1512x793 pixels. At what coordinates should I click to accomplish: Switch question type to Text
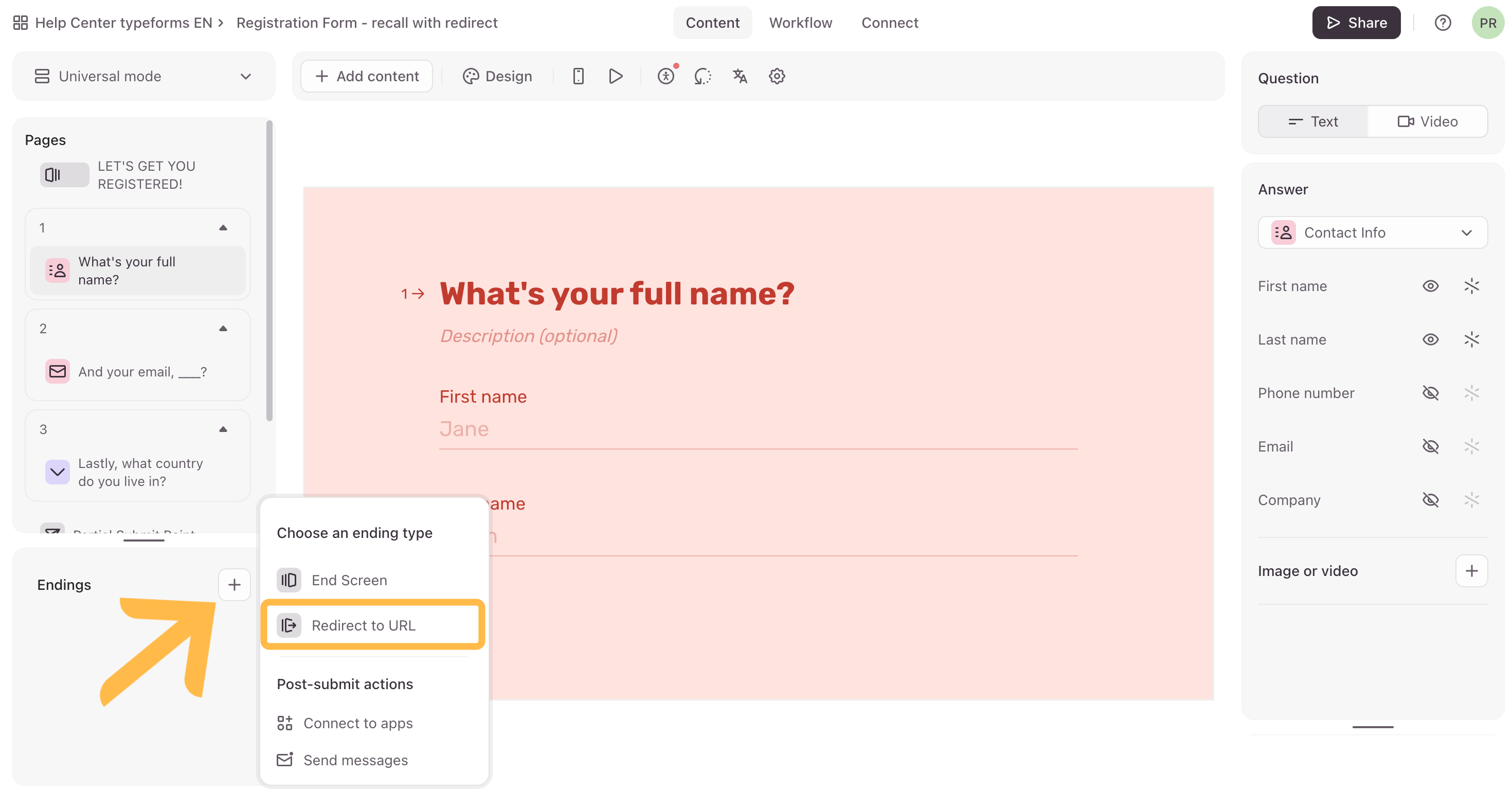point(1313,121)
